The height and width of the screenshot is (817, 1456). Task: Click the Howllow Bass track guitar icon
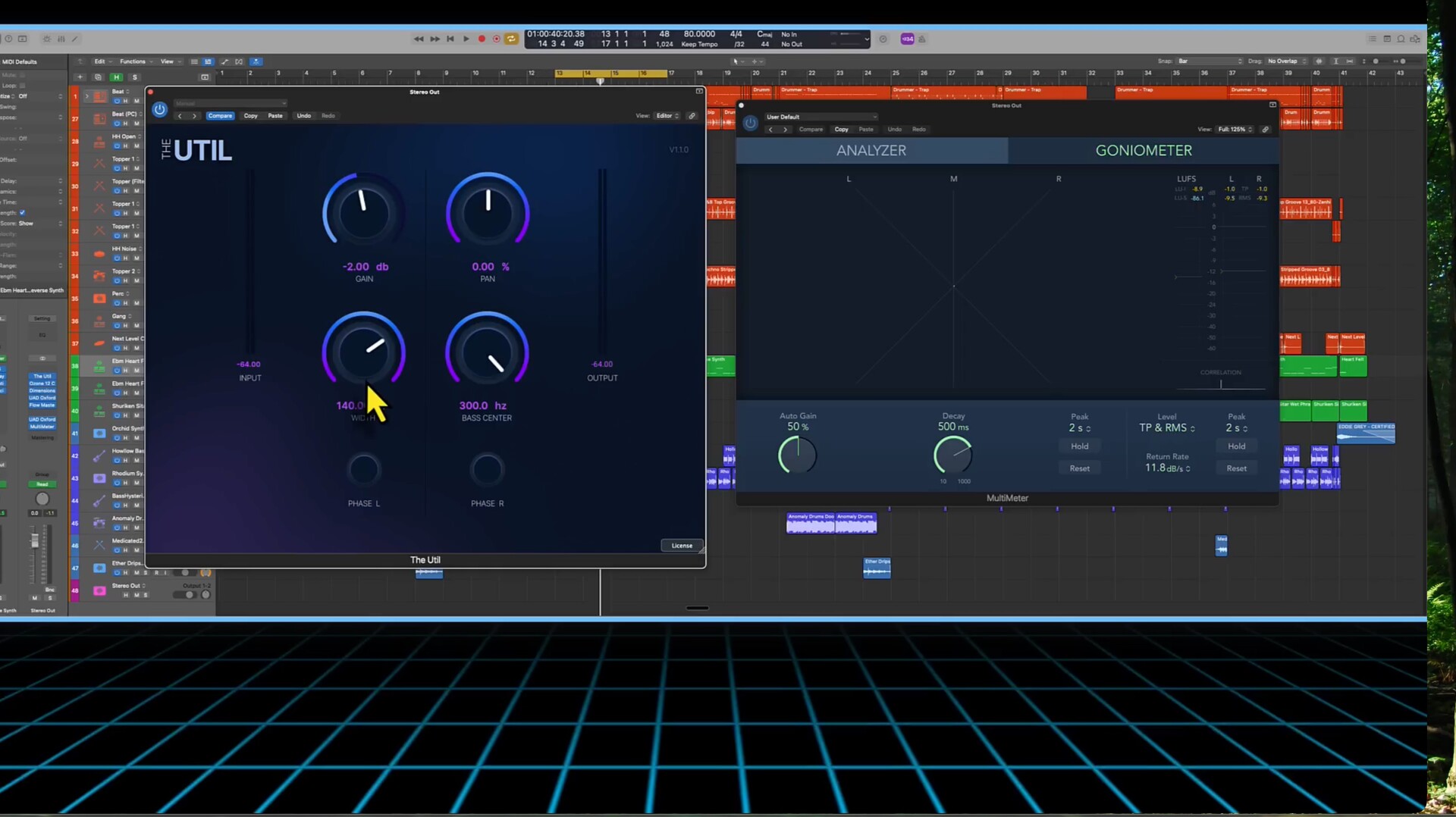point(99,455)
